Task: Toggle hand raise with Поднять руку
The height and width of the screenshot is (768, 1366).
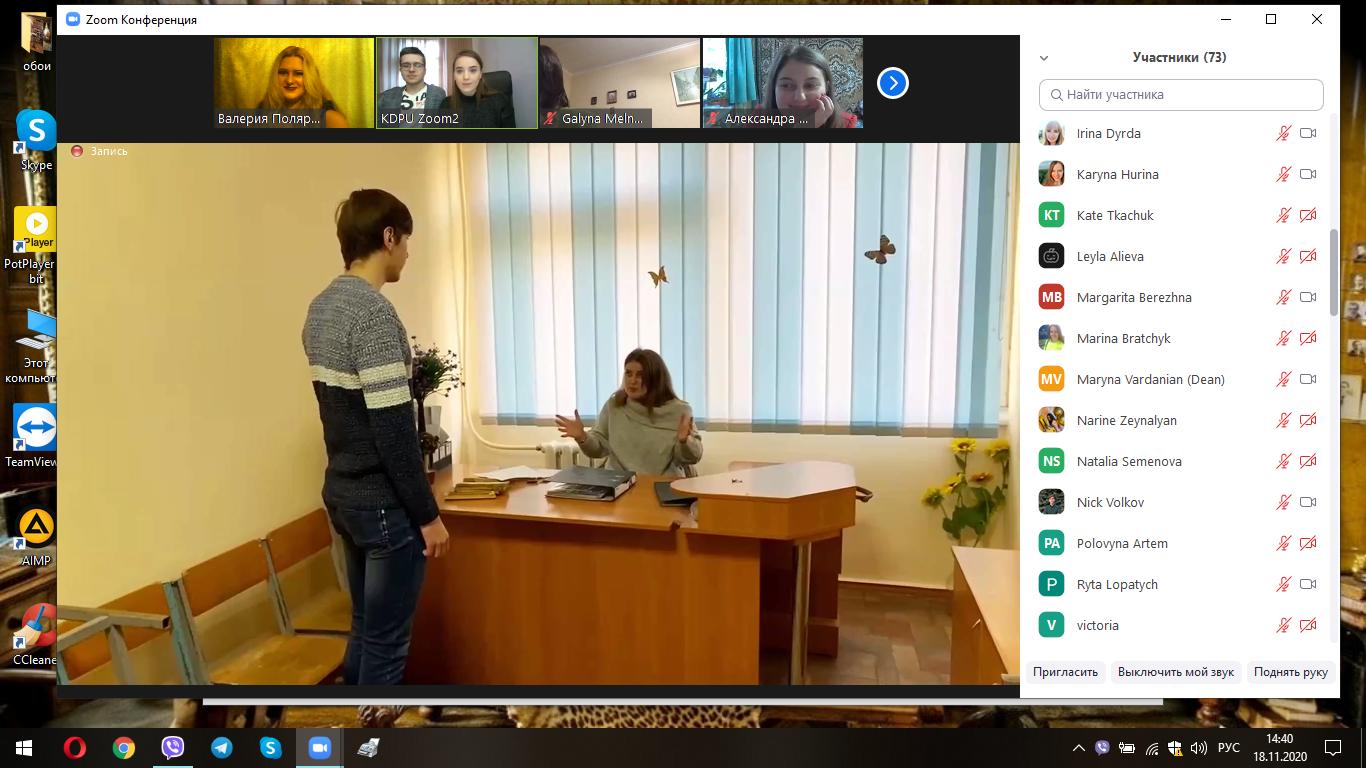Action: [x=1290, y=672]
